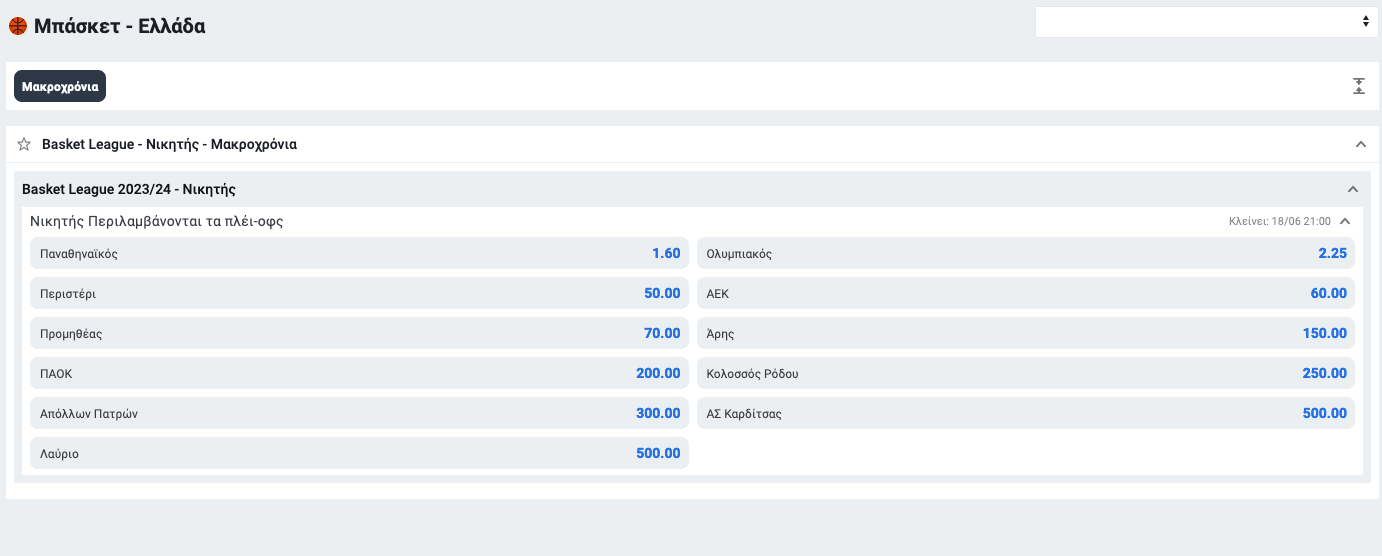The height and width of the screenshot is (556, 1382).
Task: Click the collapse-all icon beside Μακροχρόνια
Action: 1359,86
